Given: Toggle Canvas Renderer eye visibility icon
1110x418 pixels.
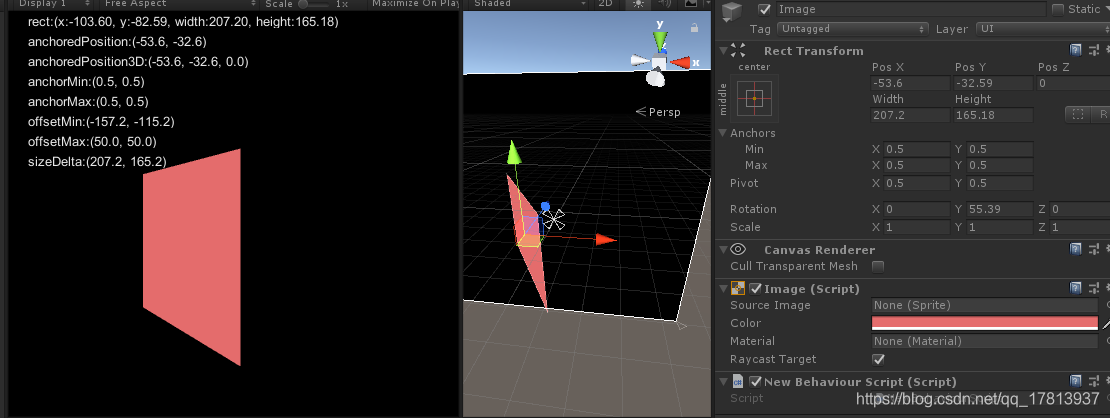Looking at the screenshot, I should pos(738,249).
